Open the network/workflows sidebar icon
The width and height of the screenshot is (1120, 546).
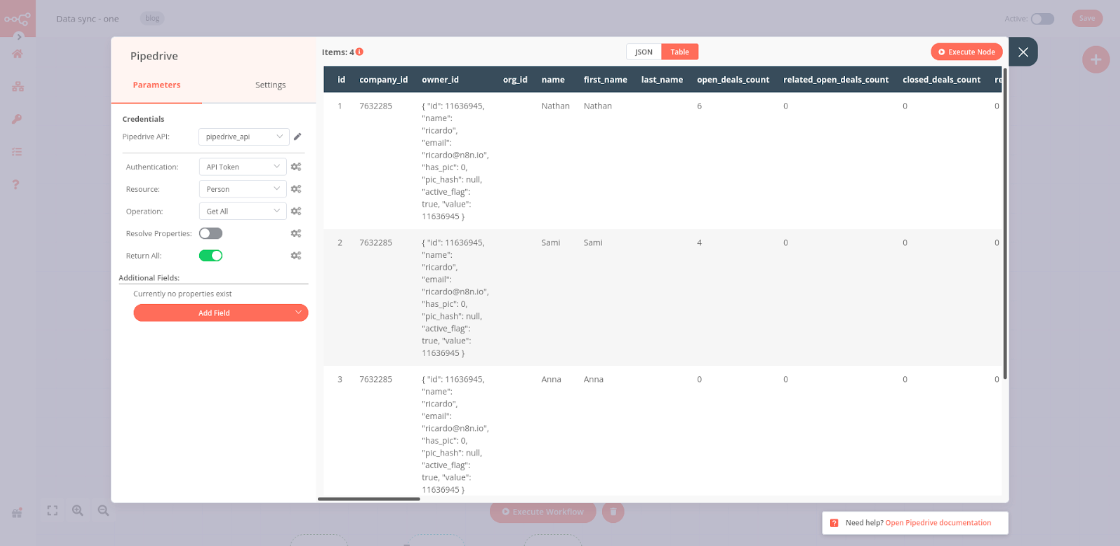tap(17, 86)
